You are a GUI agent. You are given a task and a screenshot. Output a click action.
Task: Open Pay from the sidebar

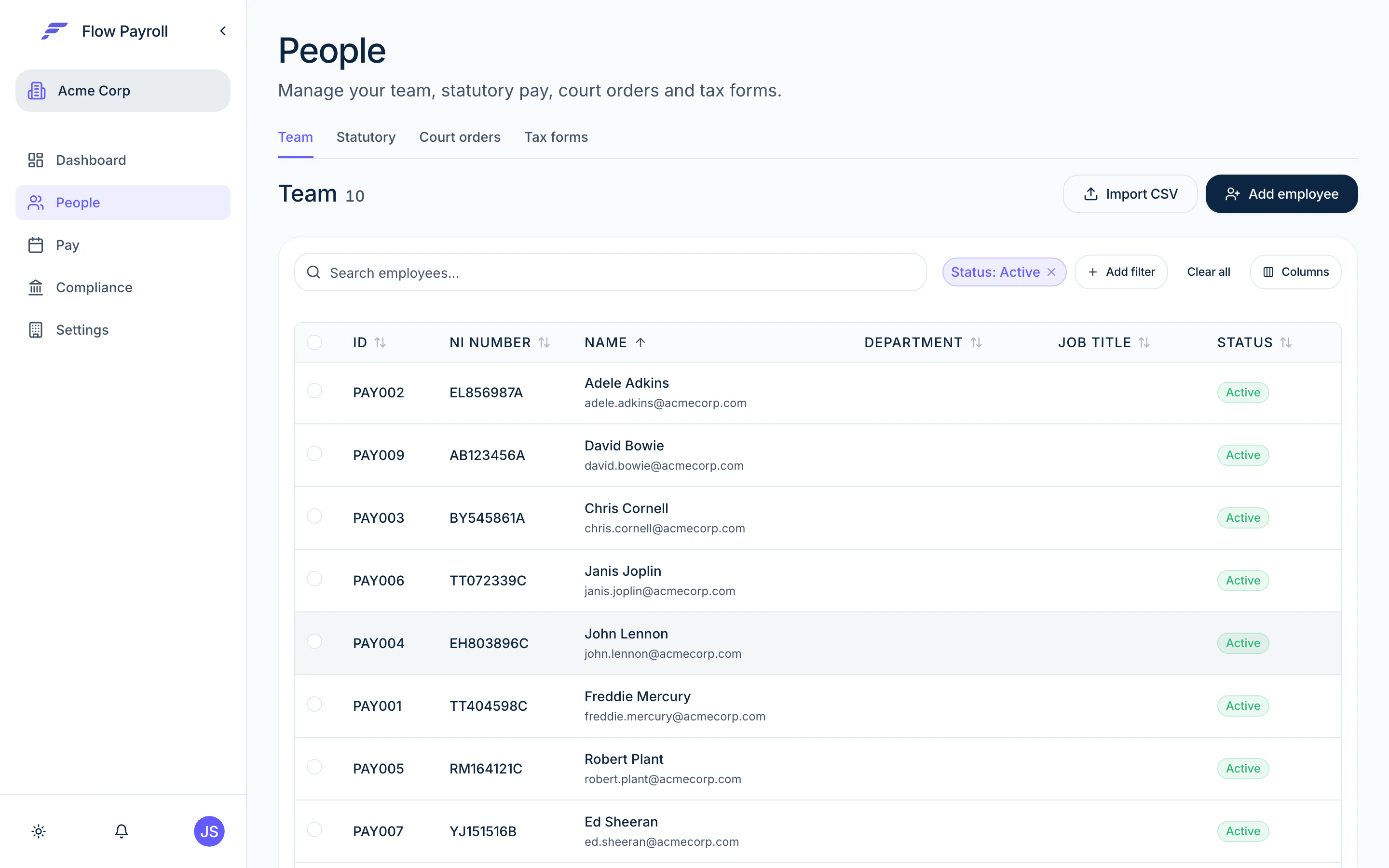[123, 245]
